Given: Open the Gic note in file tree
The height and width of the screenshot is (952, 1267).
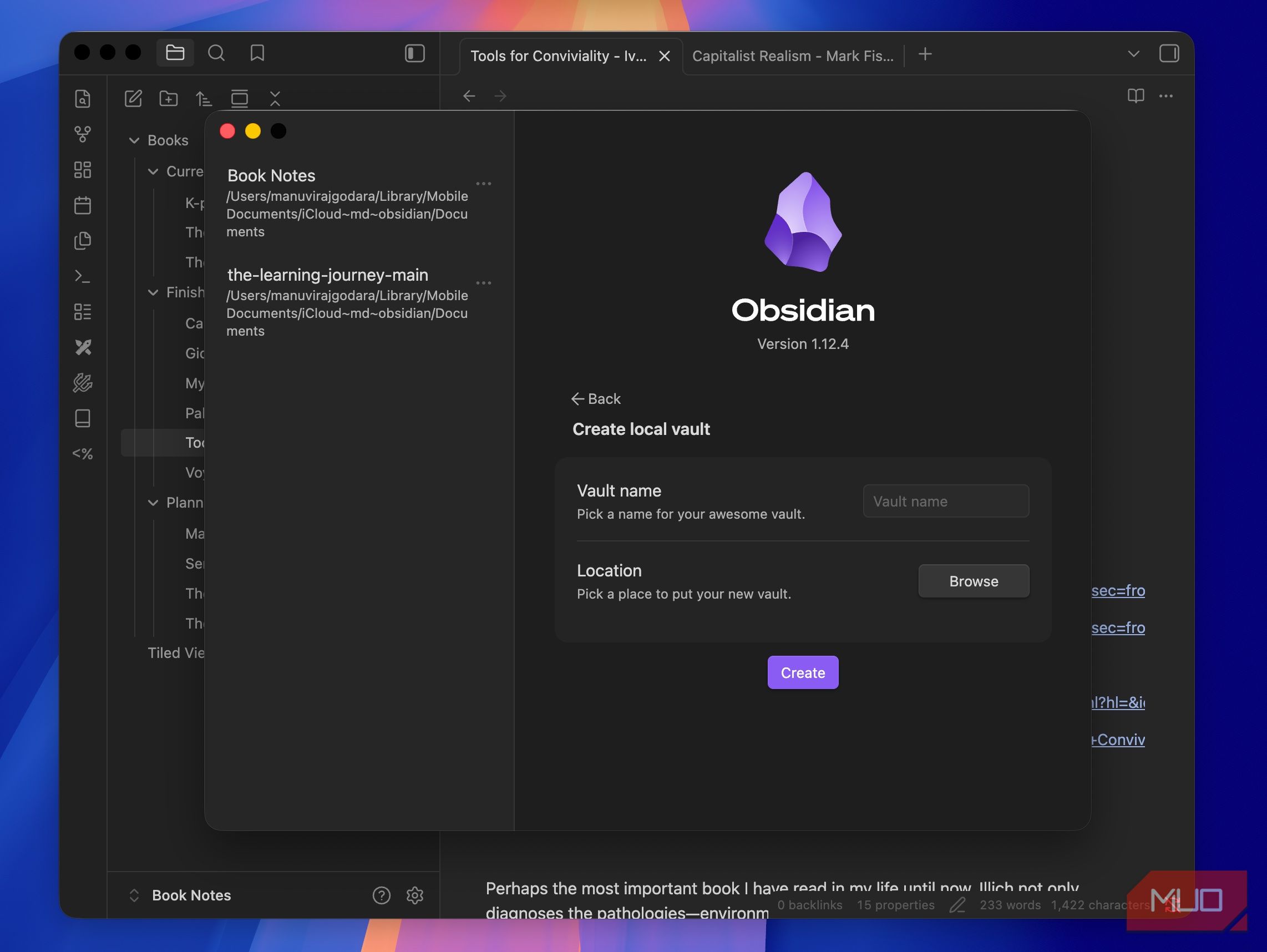Looking at the screenshot, I should [194, 353].
